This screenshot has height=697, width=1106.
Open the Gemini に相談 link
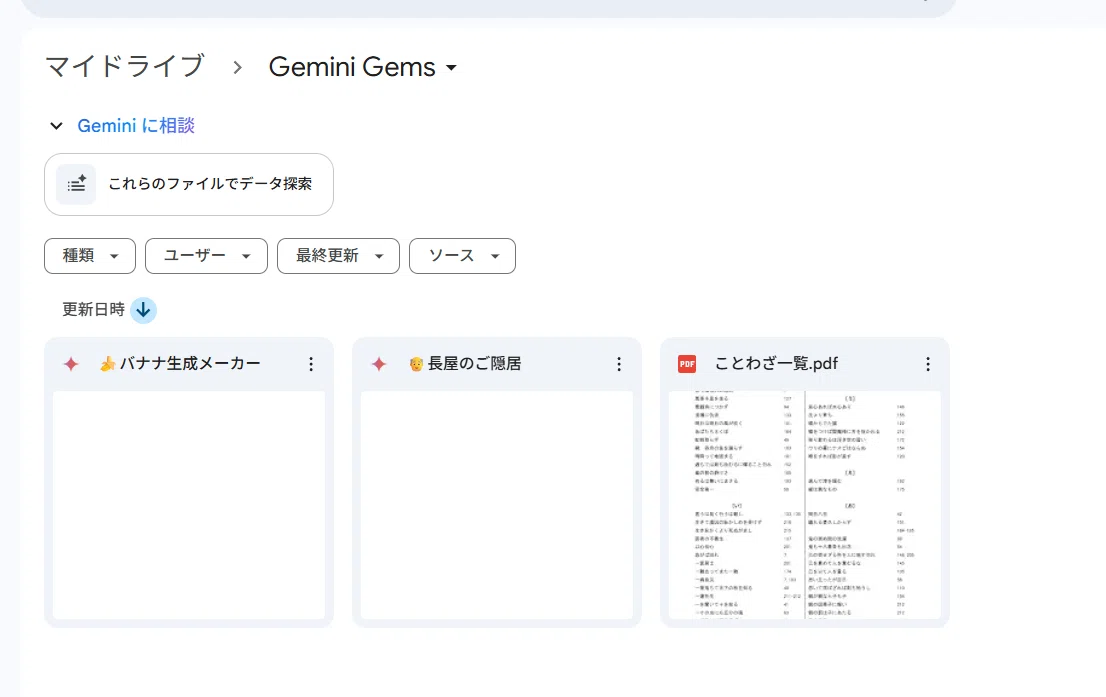pyautogui.click(x=136, y=126)
